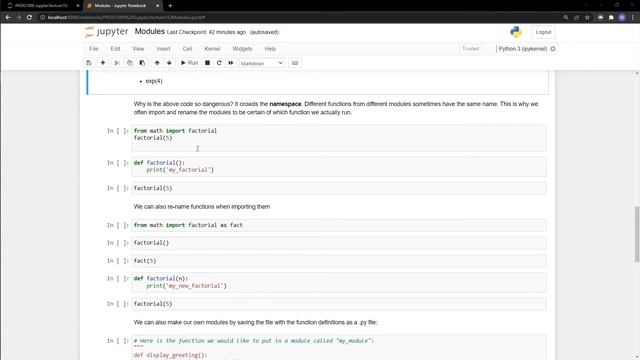The width and height of the screenshot is (640, 360).
Task: Click the 'Last Checkpoint: 42 minutes ago' text
Action: click(207, 32)
